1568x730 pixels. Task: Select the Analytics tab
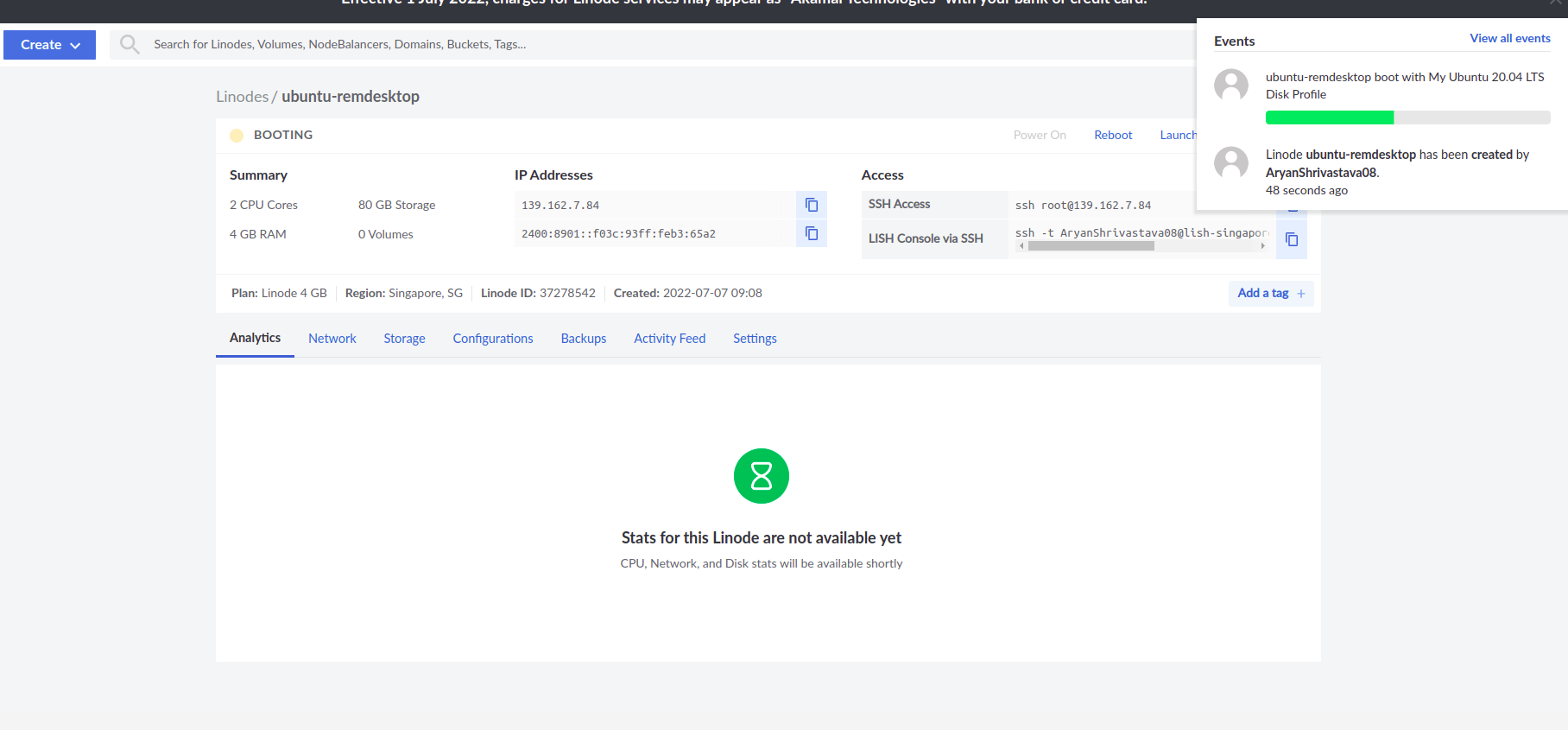(255, 338)
